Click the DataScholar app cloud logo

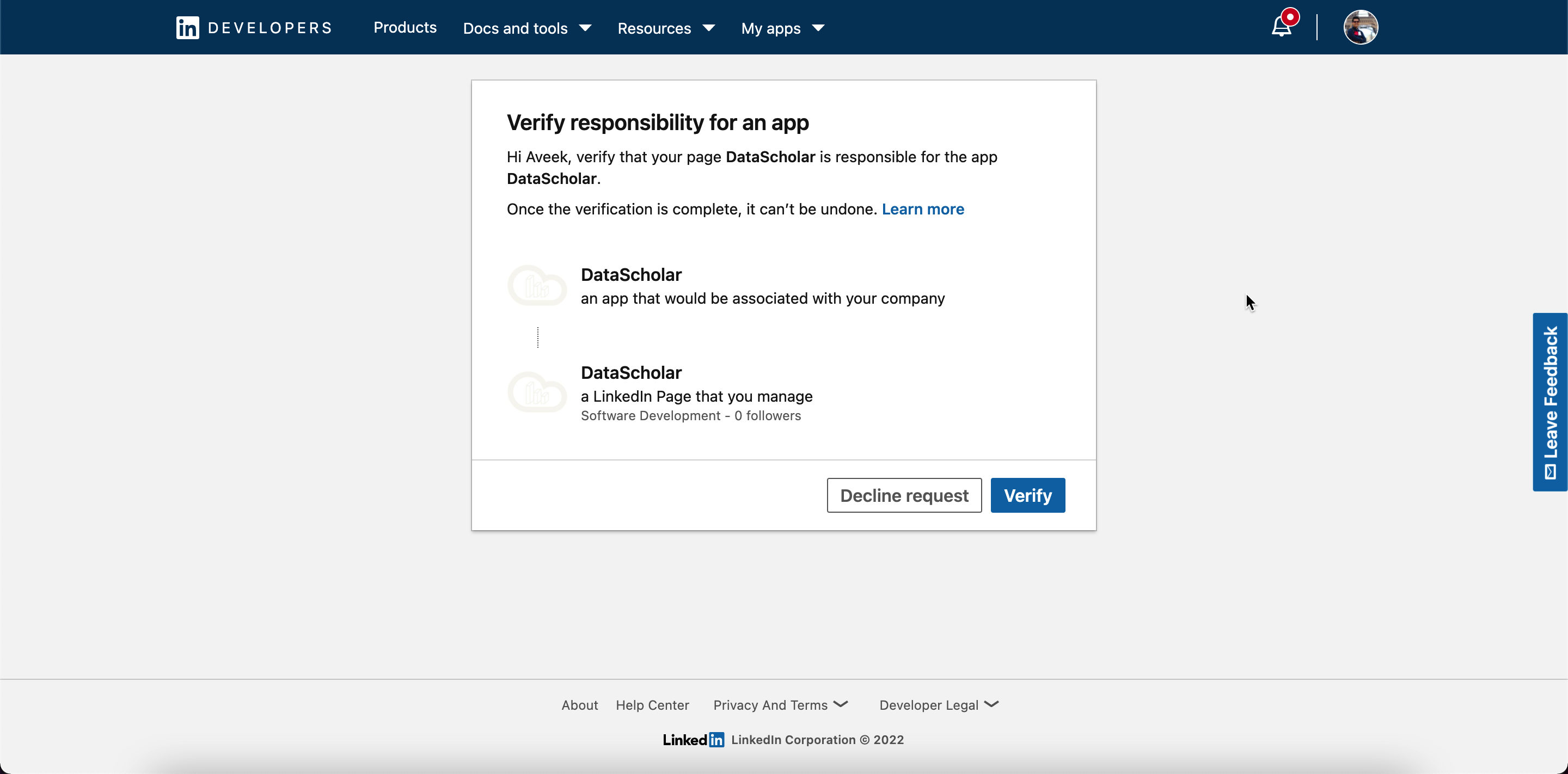click(x=537, y=285)
